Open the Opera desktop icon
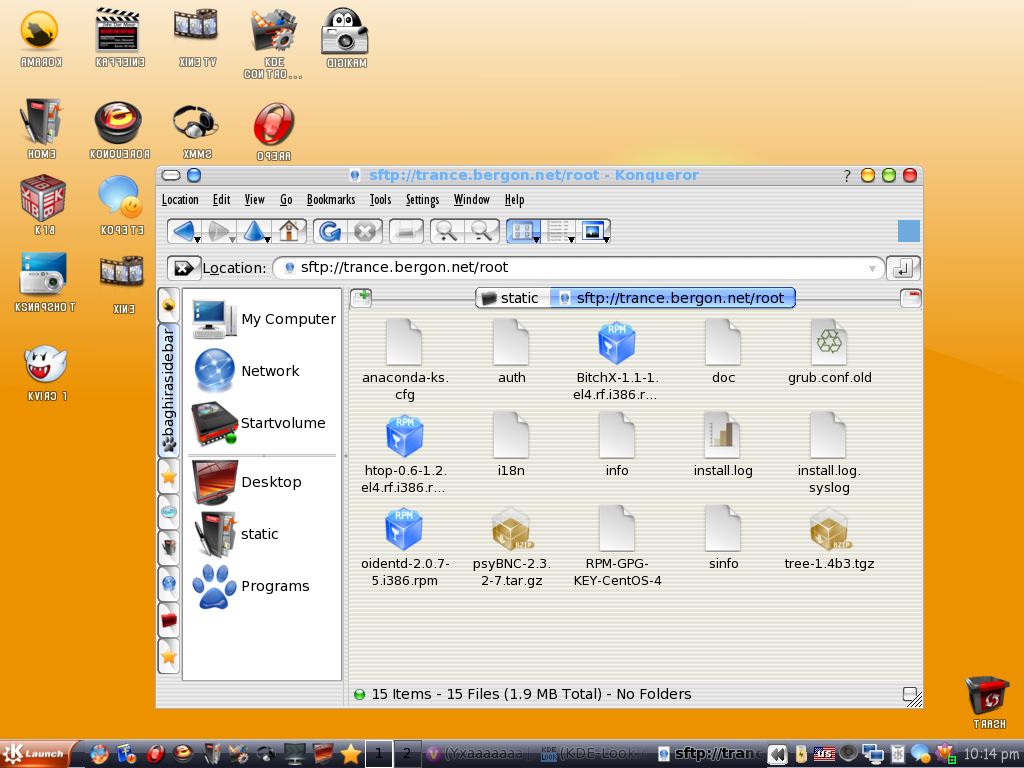The image size is (1024, 768). 274,131
